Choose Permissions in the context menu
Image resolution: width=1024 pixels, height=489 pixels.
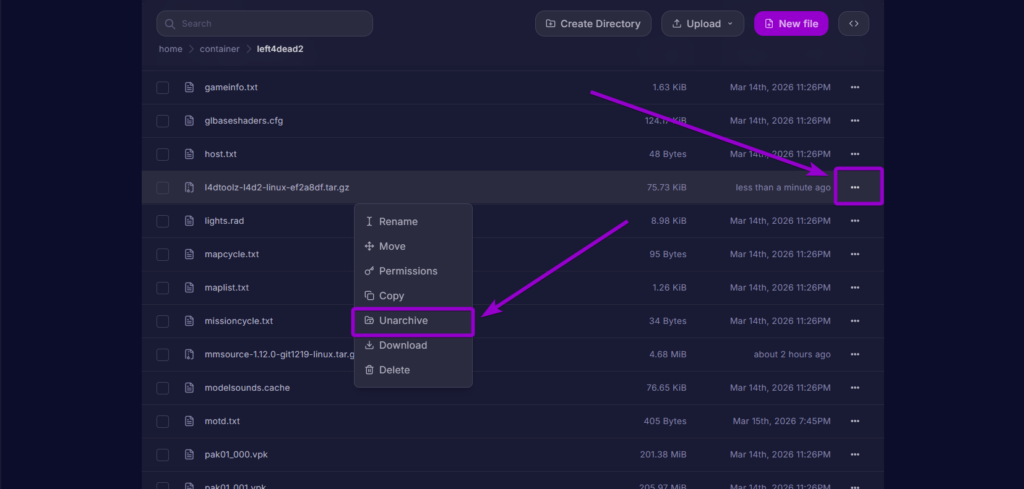(x=413, y=271)
